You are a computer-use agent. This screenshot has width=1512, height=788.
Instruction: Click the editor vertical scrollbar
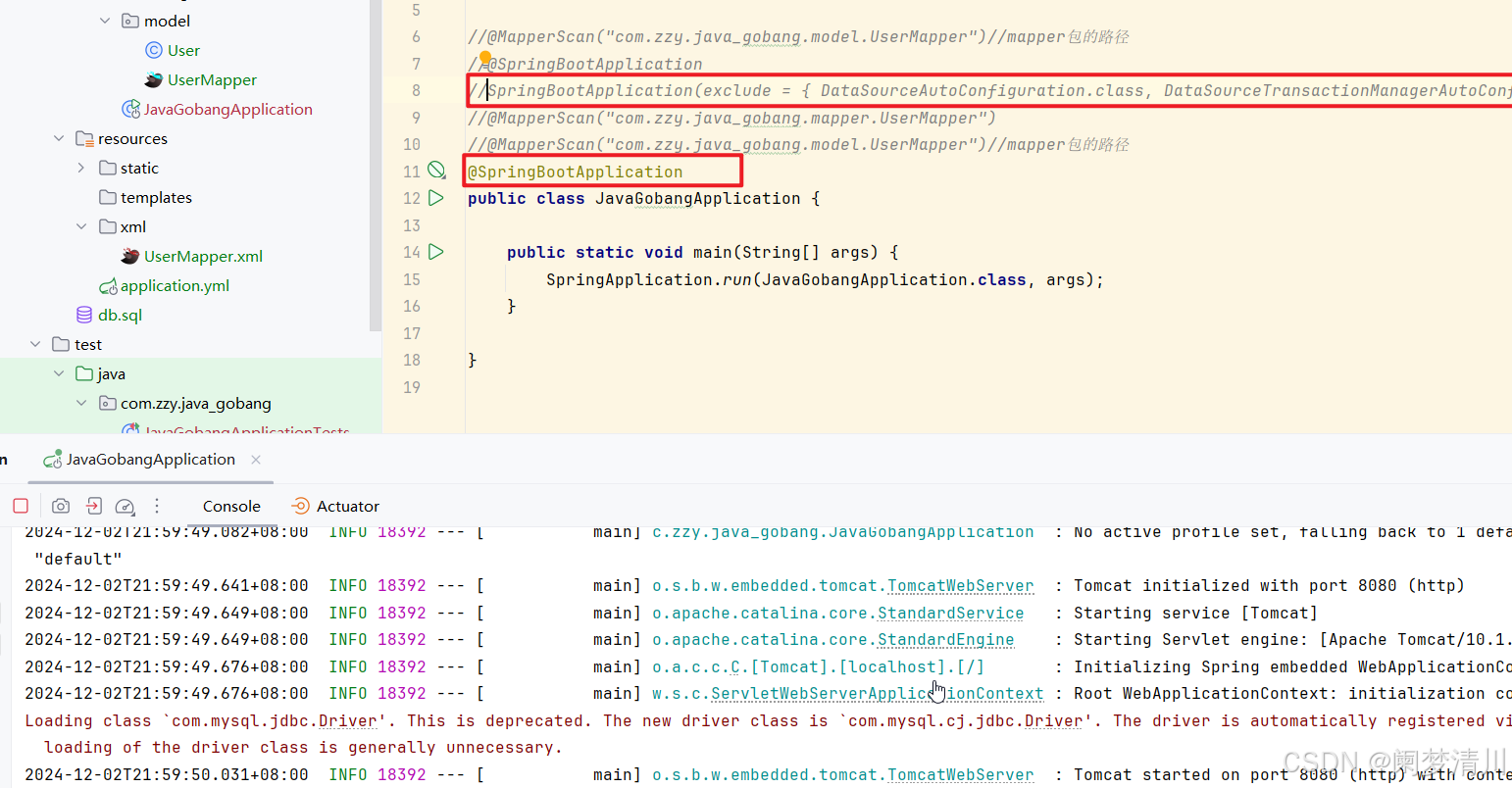tap(375, 167)
